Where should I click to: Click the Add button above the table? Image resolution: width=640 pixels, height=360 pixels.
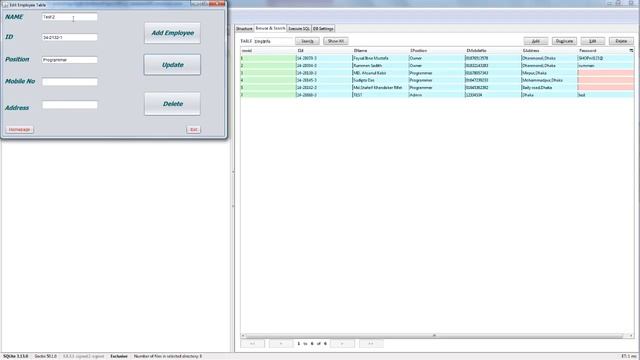(536, 41)
